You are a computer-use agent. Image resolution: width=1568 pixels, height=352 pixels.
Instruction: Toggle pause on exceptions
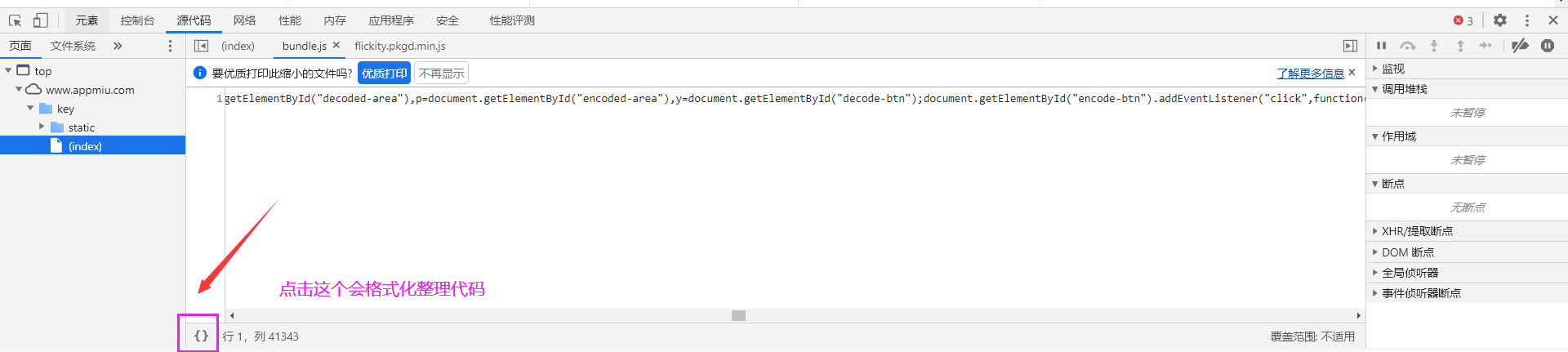pyautogui.click(x=1548, y=46)
